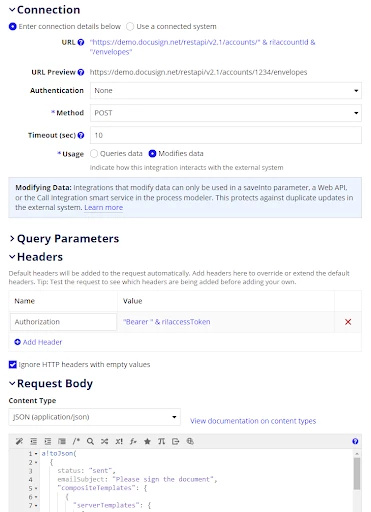Click the Authorization header name field

click(63, 322)
